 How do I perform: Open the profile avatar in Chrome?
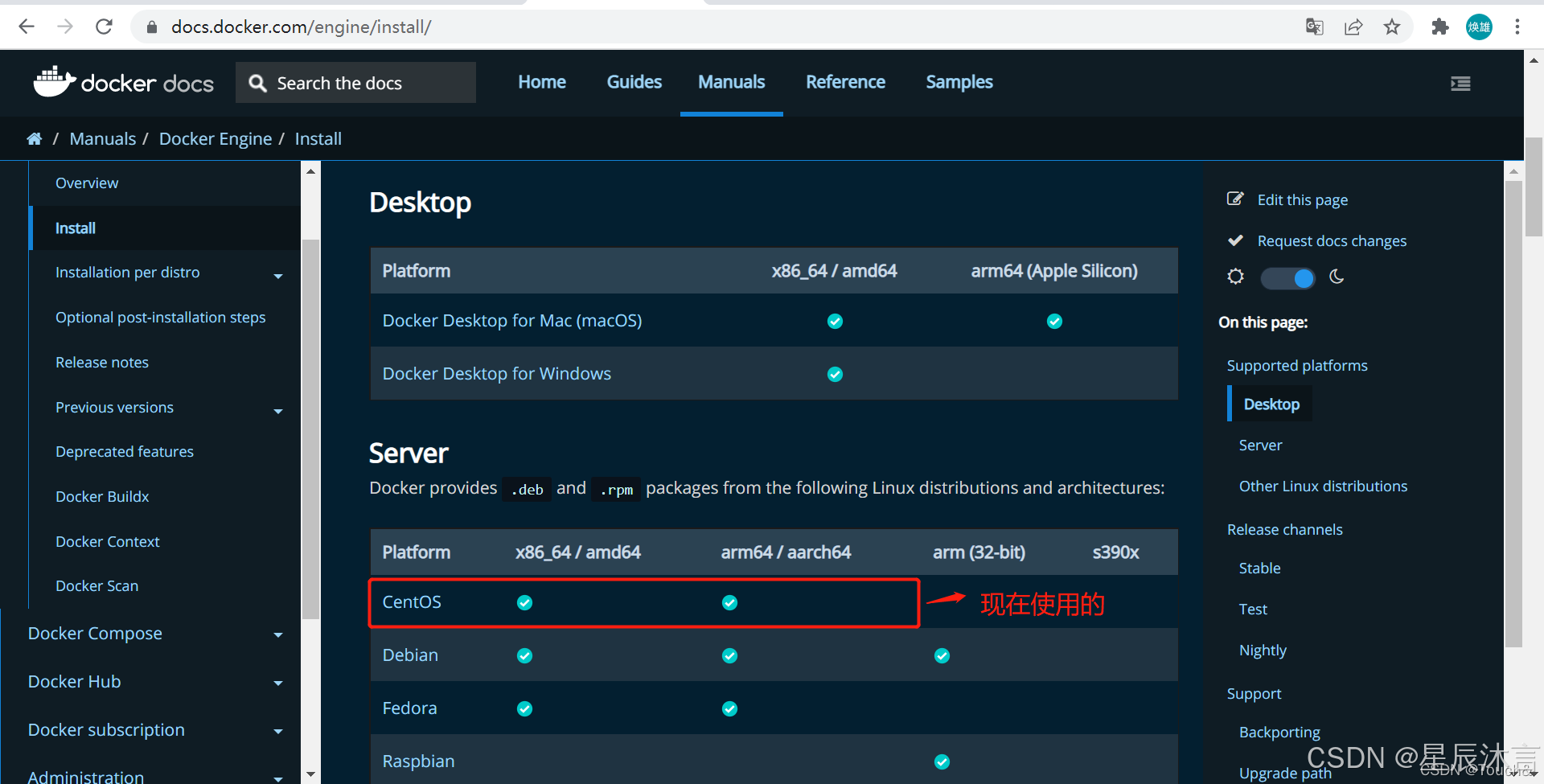click(x=1479, y=27)
